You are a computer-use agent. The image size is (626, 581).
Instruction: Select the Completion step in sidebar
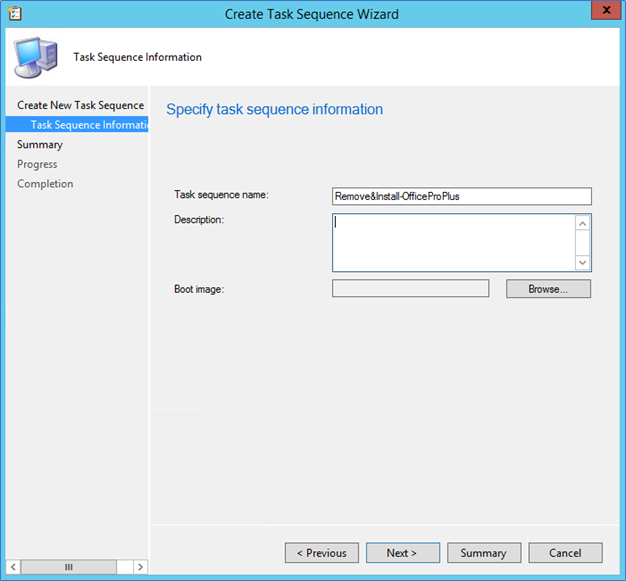pyautogui.click(x=45, y=184)
